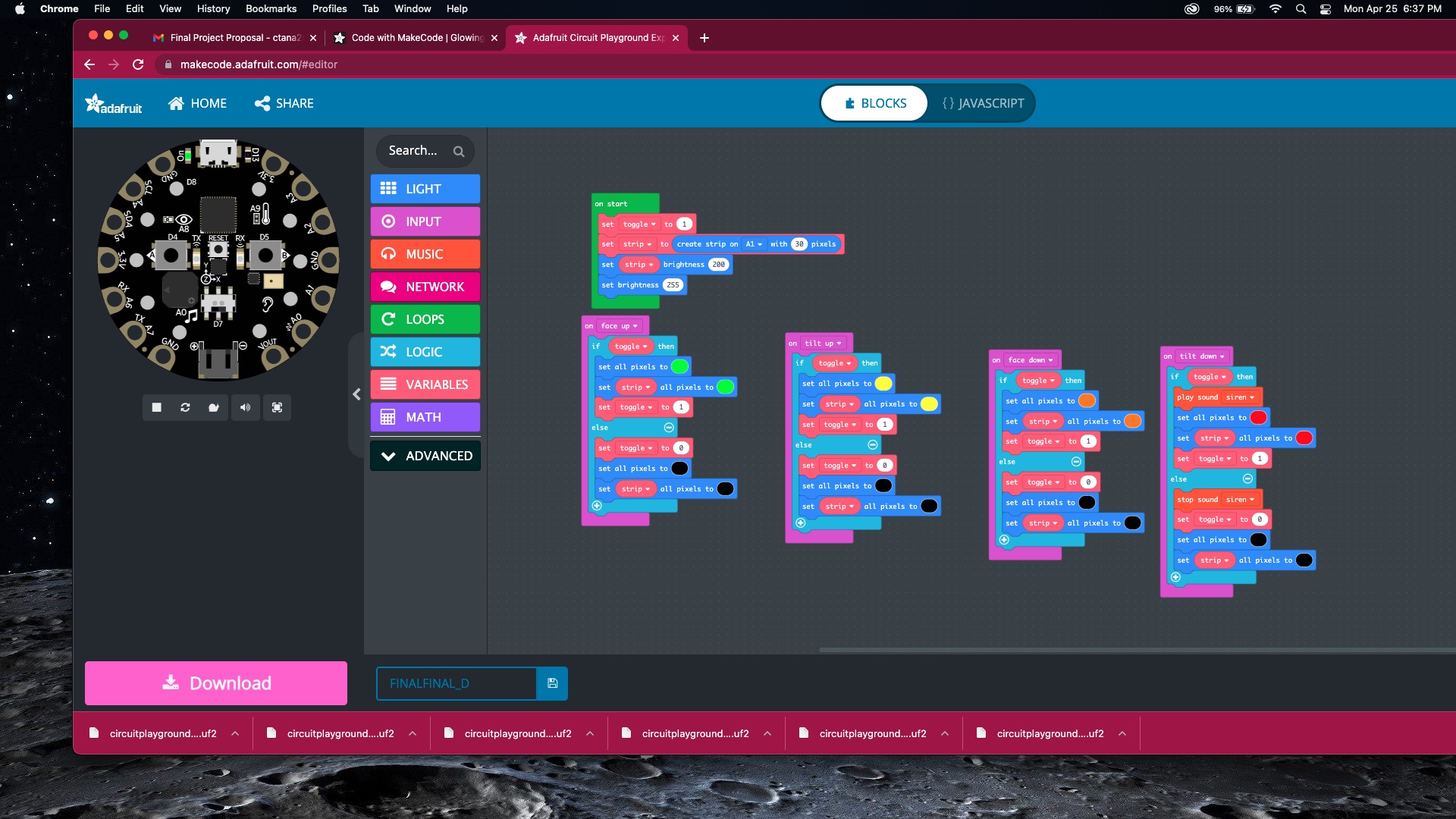Enable slow-motion snail mode
The image size is (1456, 819).
point(214,408)
